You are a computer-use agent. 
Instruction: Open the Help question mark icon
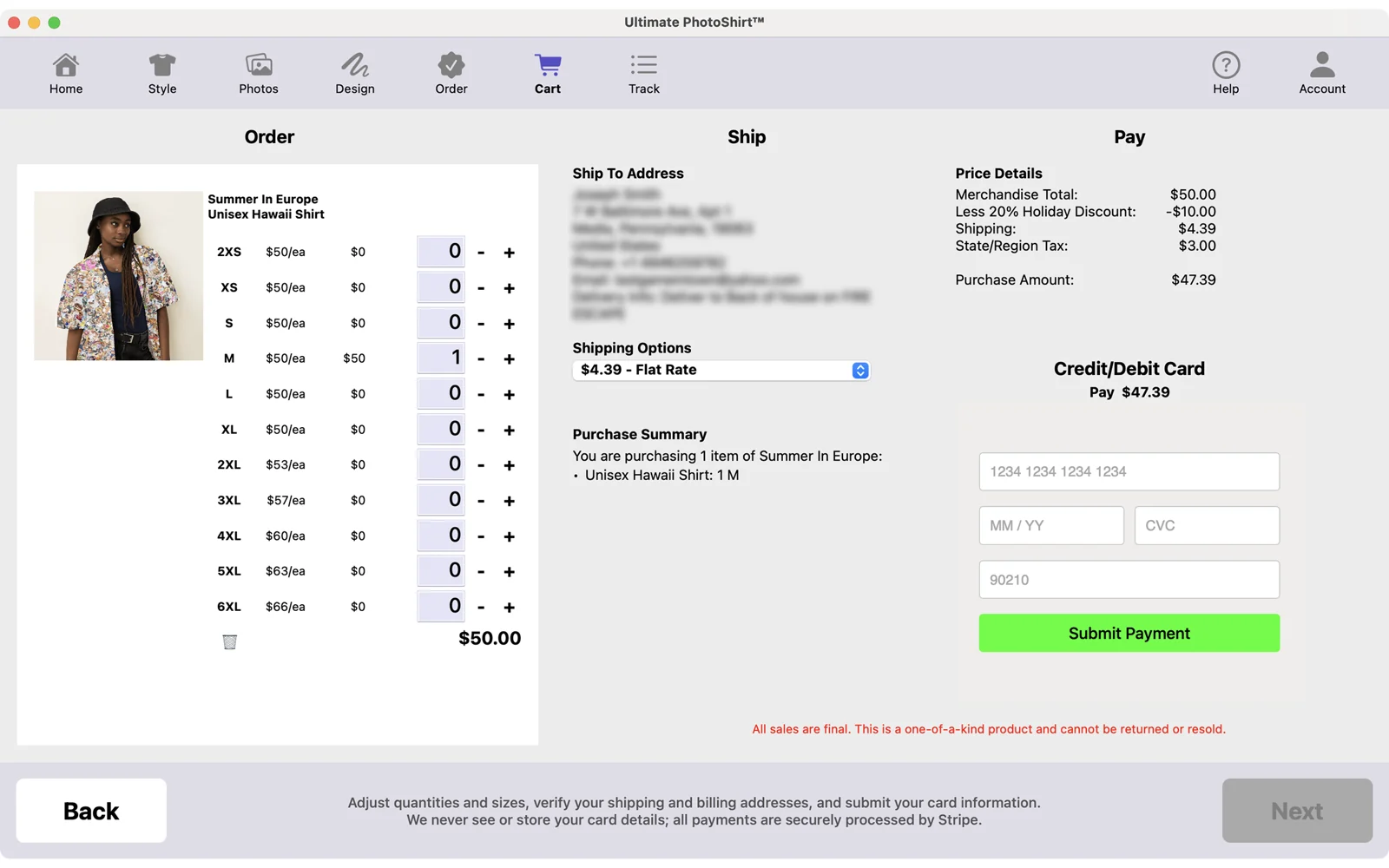[x=1226, y=74]
